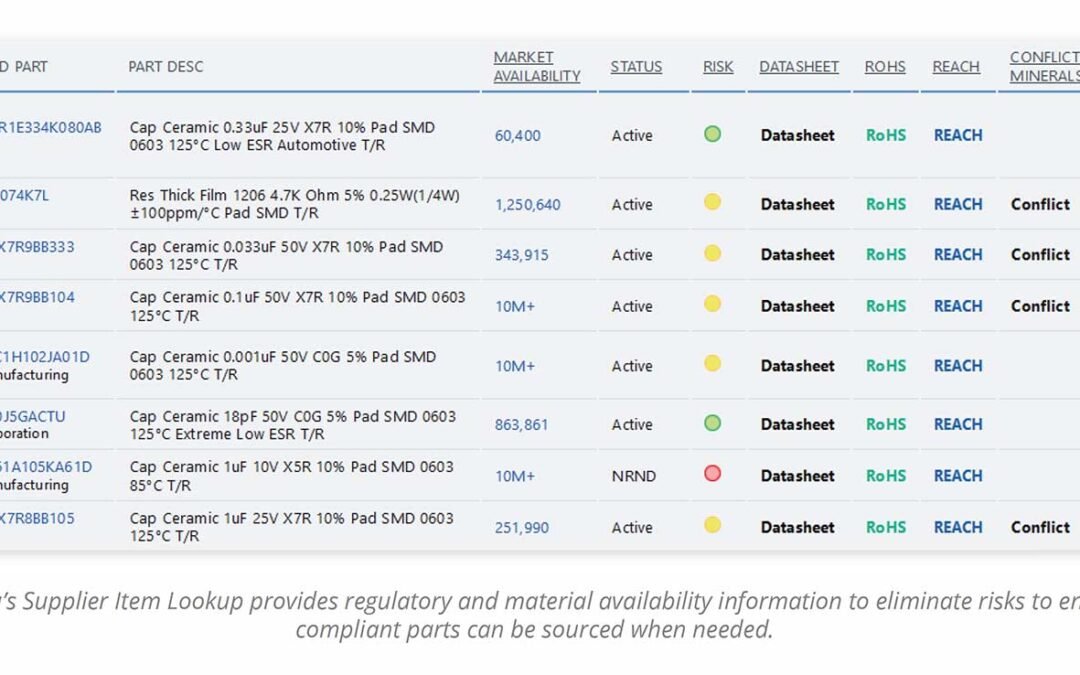Open 10M+ availability for 0.001uF C0G capacitor
This screenshot has width=1080, height=675.
point(515,366)
